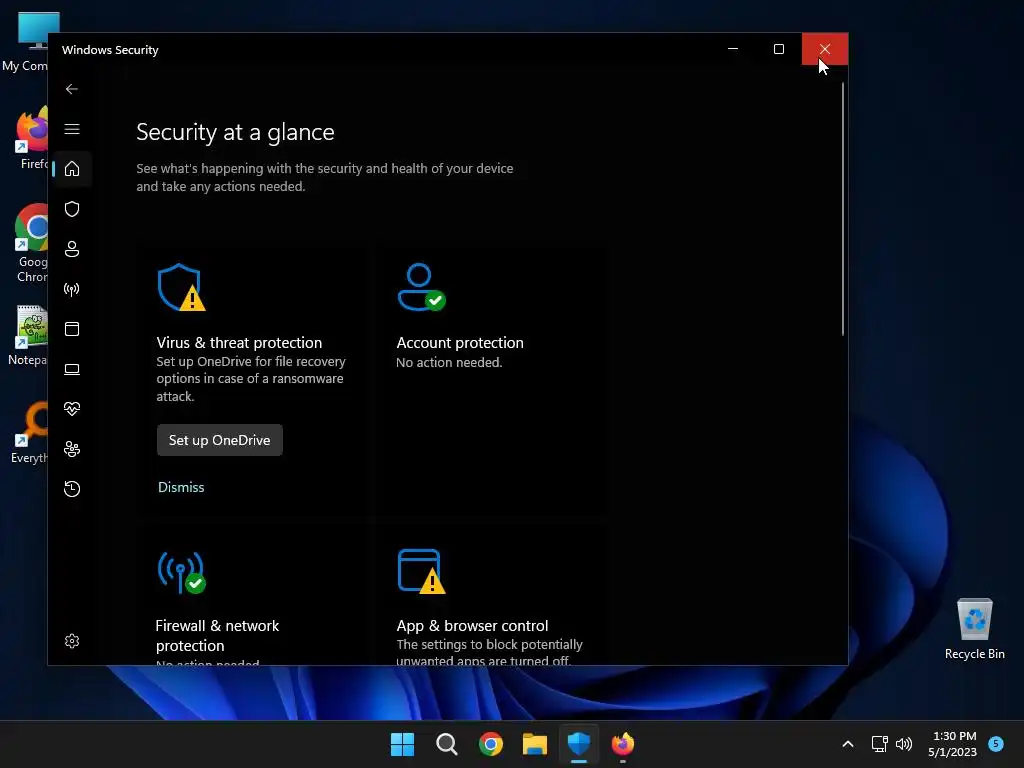This screenshot has width=1024, height=768.
Task: Open the Windows Start menu
Action: pos(402,744)
